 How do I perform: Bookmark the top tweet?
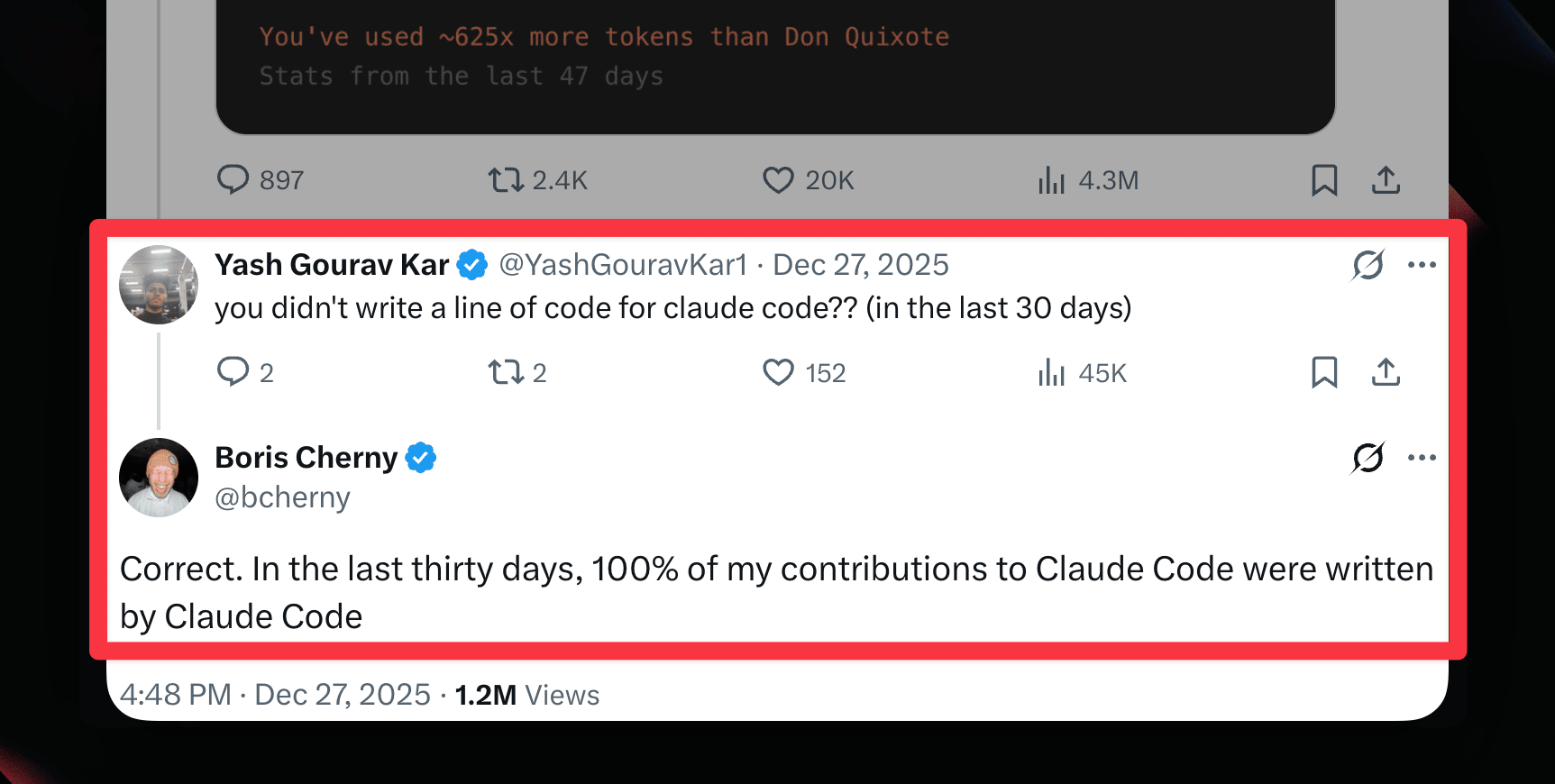pos(1323,180)
